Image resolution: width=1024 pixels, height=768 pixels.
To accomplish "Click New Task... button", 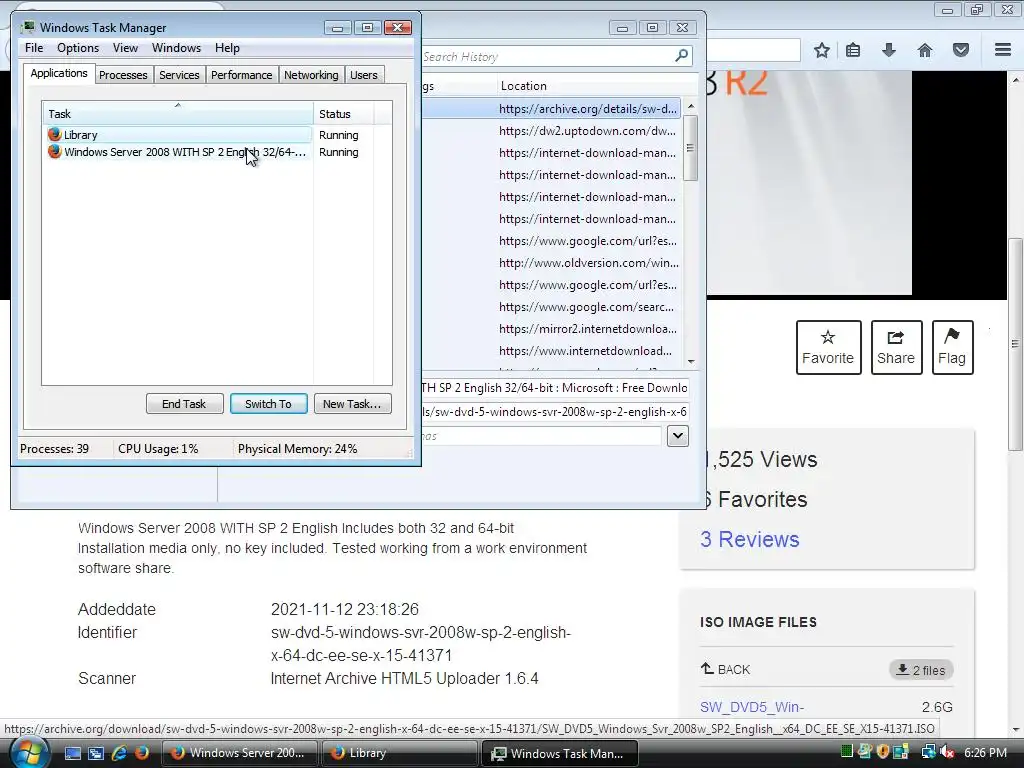I will 352,404.
